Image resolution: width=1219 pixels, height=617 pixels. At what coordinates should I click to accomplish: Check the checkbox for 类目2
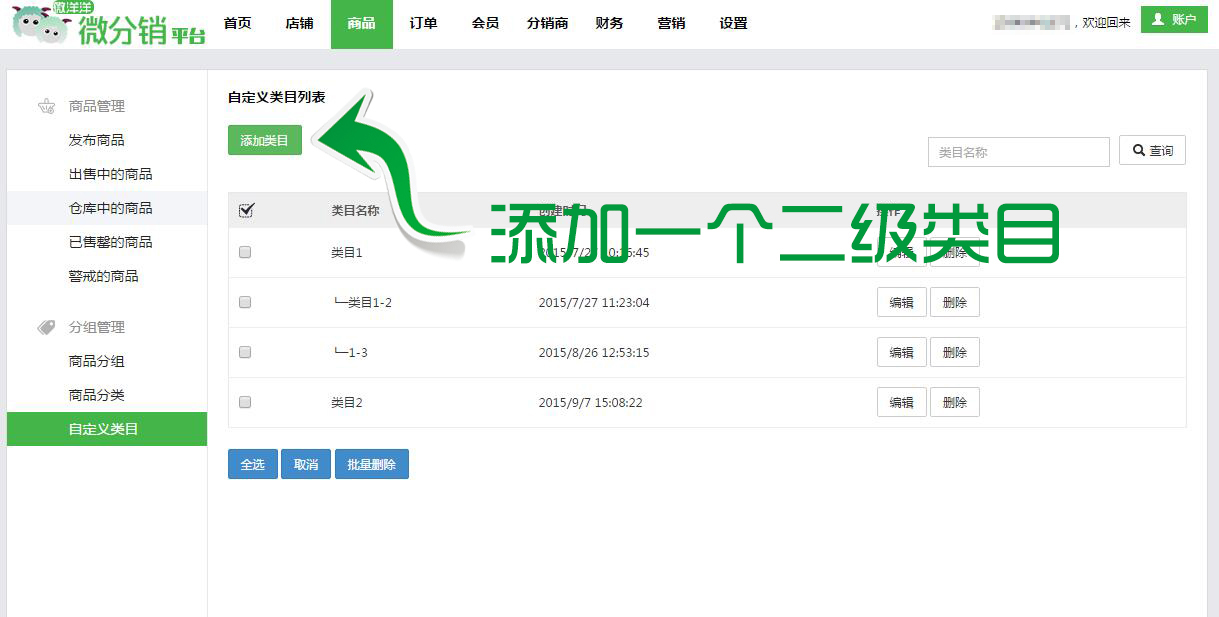(245, 402)
